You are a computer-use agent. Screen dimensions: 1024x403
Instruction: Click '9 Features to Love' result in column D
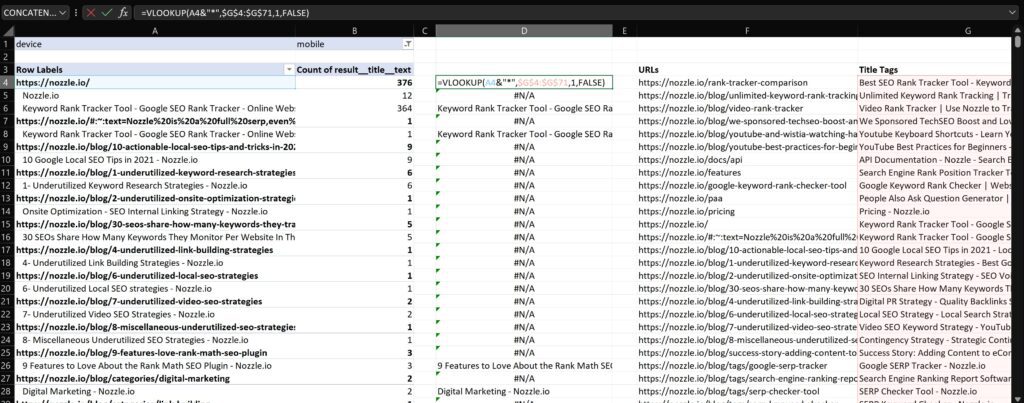(524, 366)
